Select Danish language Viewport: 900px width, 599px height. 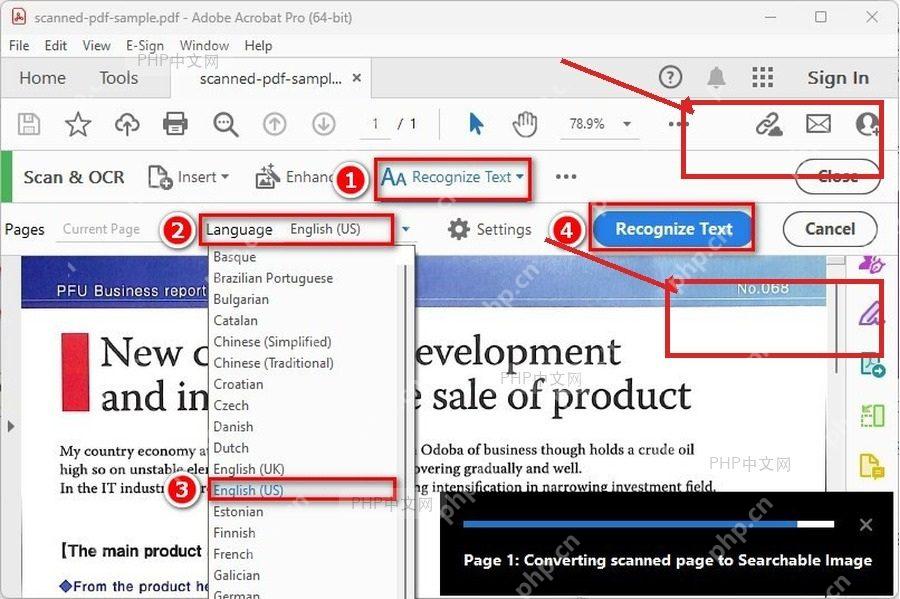pos(233,427)
